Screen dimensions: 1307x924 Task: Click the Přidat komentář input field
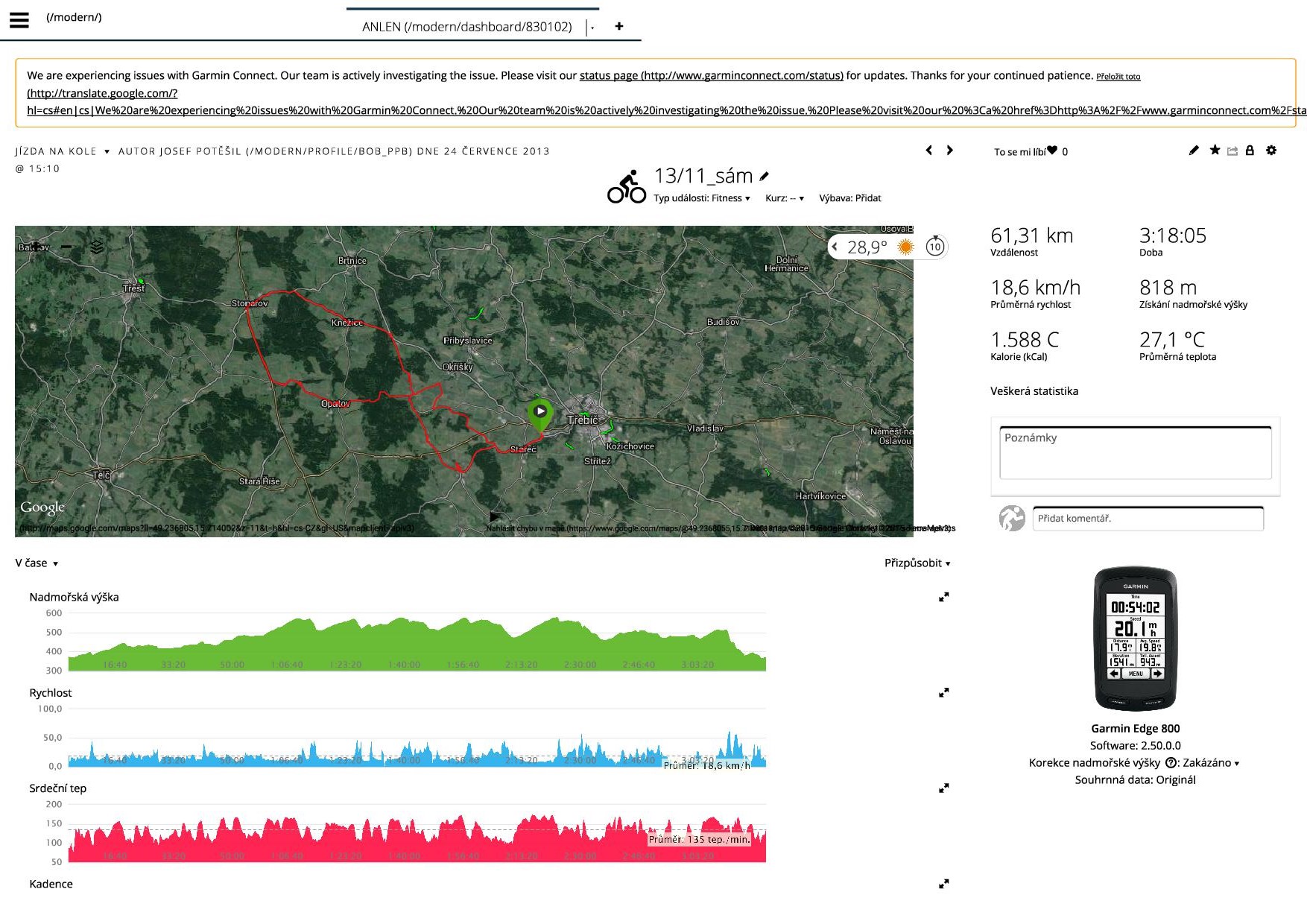[1148, 519]
